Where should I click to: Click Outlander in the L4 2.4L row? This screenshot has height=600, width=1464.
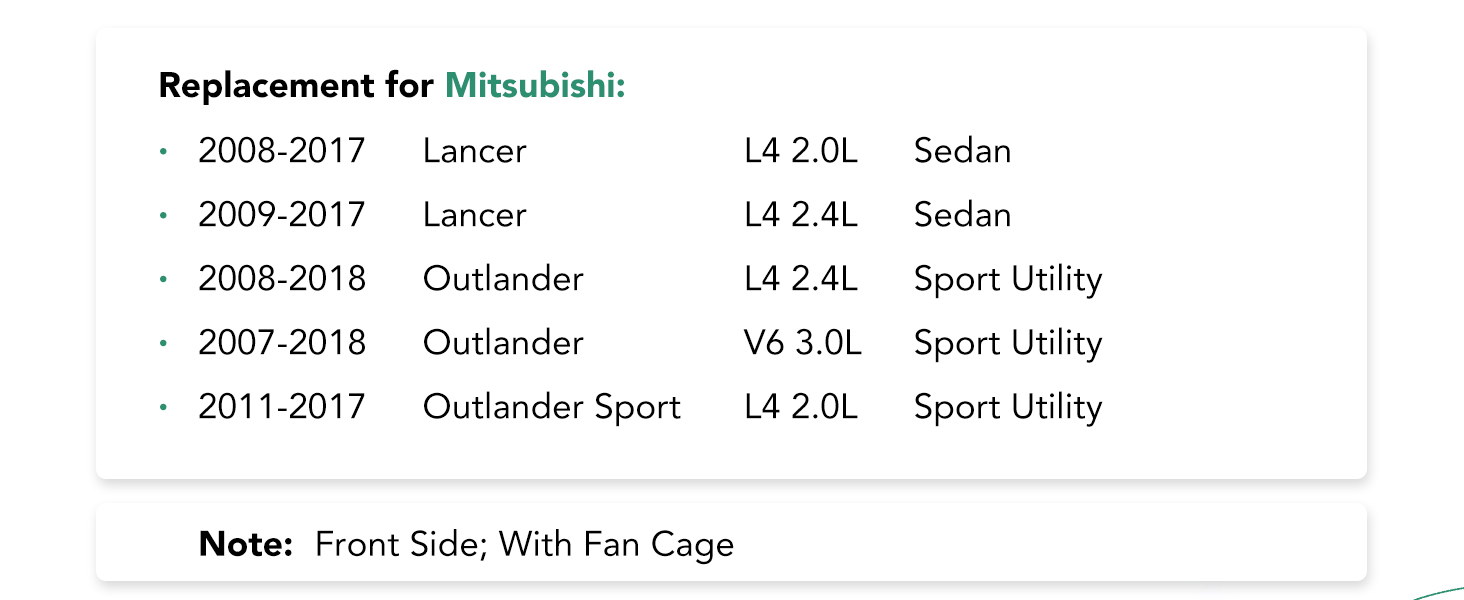pos(503,279)
